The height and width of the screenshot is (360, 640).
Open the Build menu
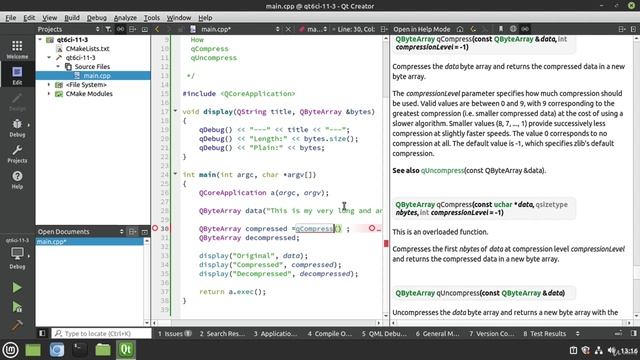coord(72,18)
